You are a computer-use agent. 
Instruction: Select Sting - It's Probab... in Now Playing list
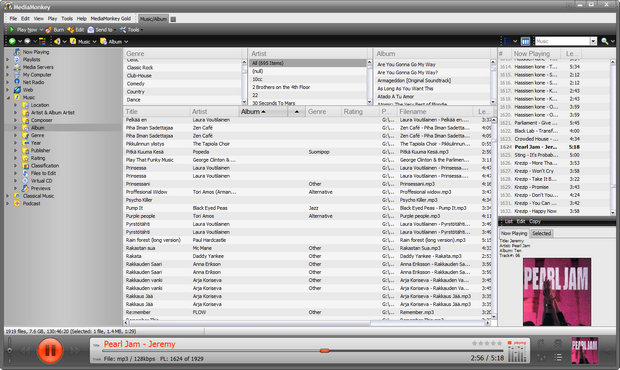coord(554,155)
